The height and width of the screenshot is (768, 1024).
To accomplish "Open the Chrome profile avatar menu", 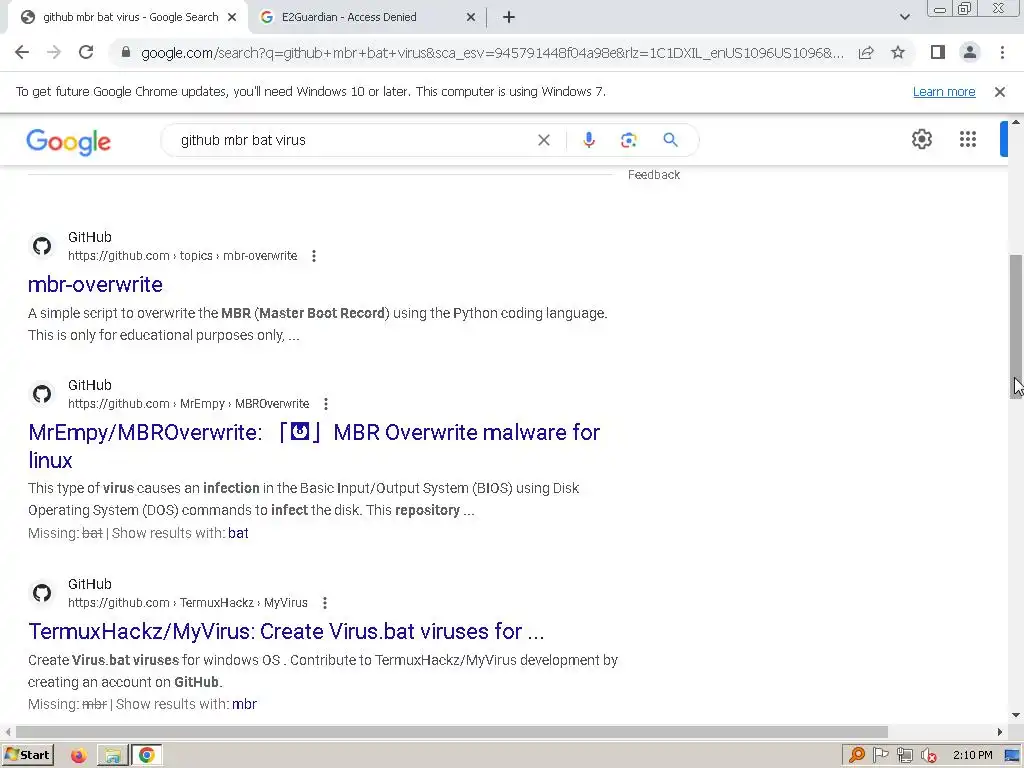I will (970, 52).
